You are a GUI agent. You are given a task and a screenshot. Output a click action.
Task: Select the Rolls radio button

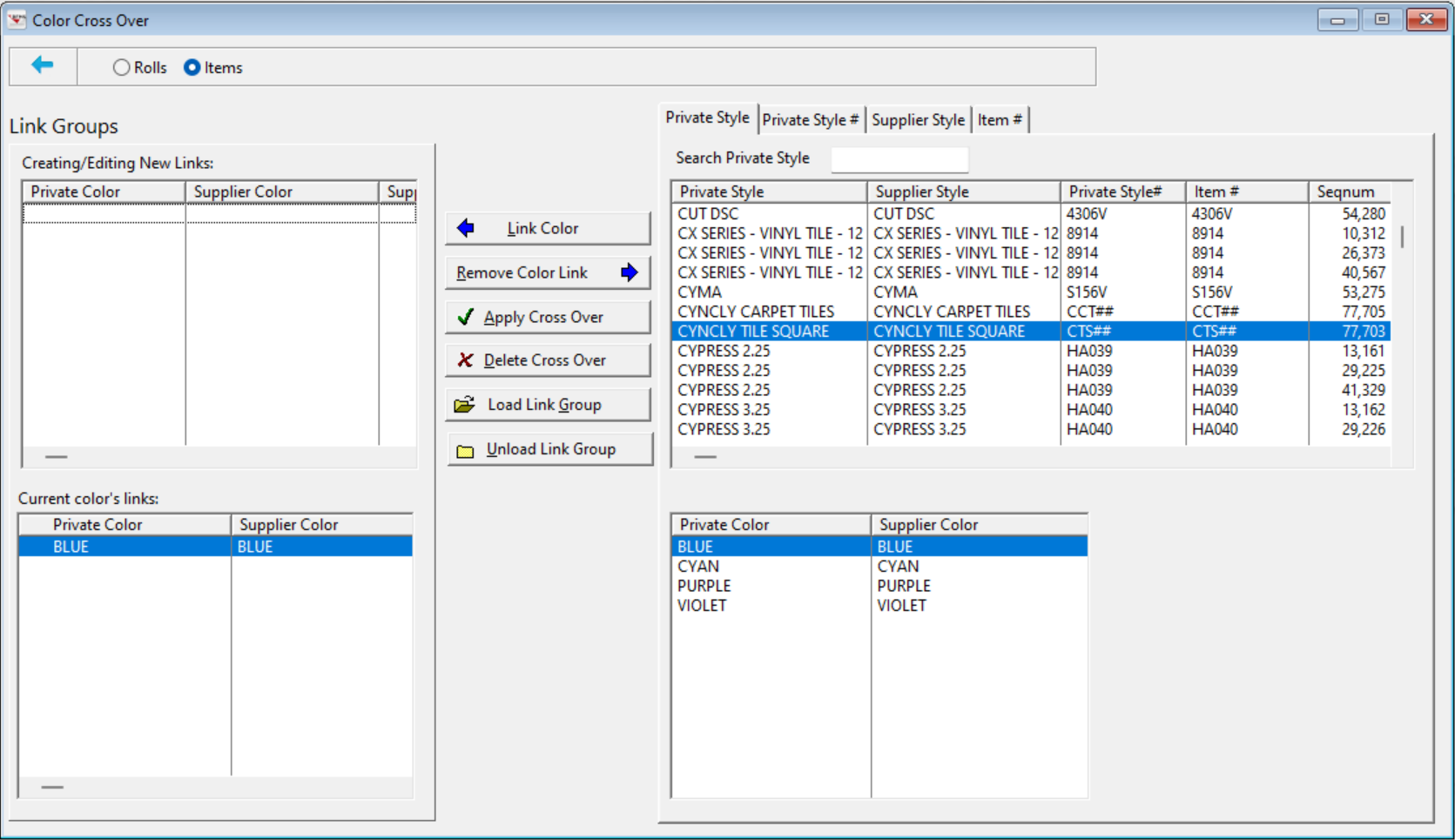click(x=122, y=67)
